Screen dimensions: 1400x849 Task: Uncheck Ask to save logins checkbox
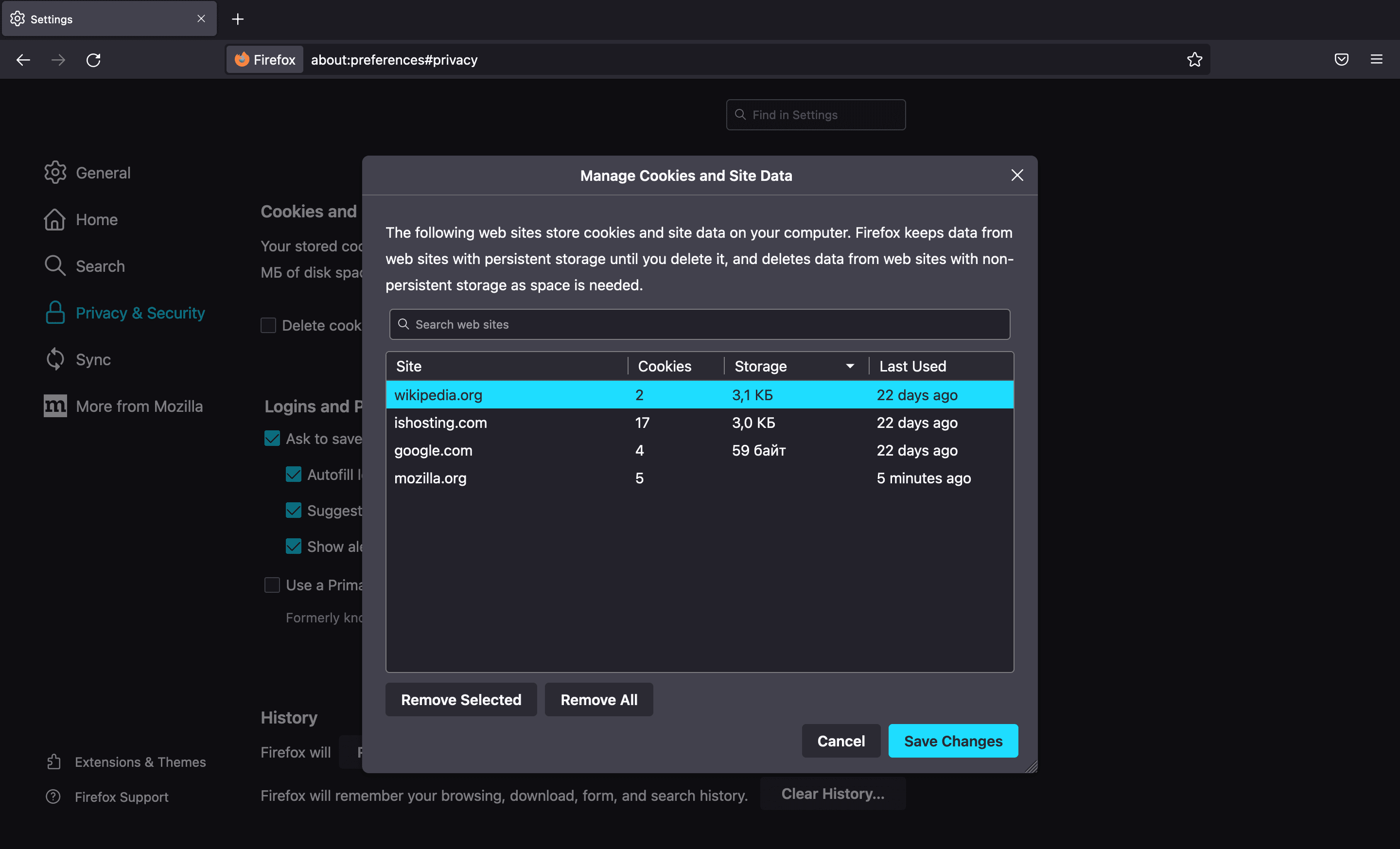coord(272,439)
